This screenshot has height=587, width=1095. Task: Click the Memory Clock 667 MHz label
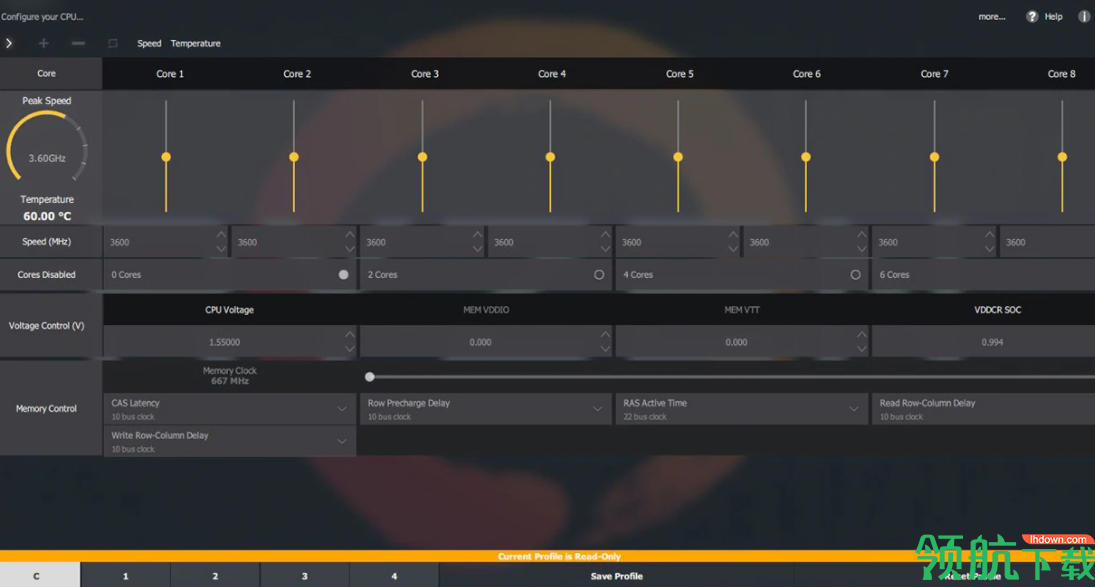[230, 376]
